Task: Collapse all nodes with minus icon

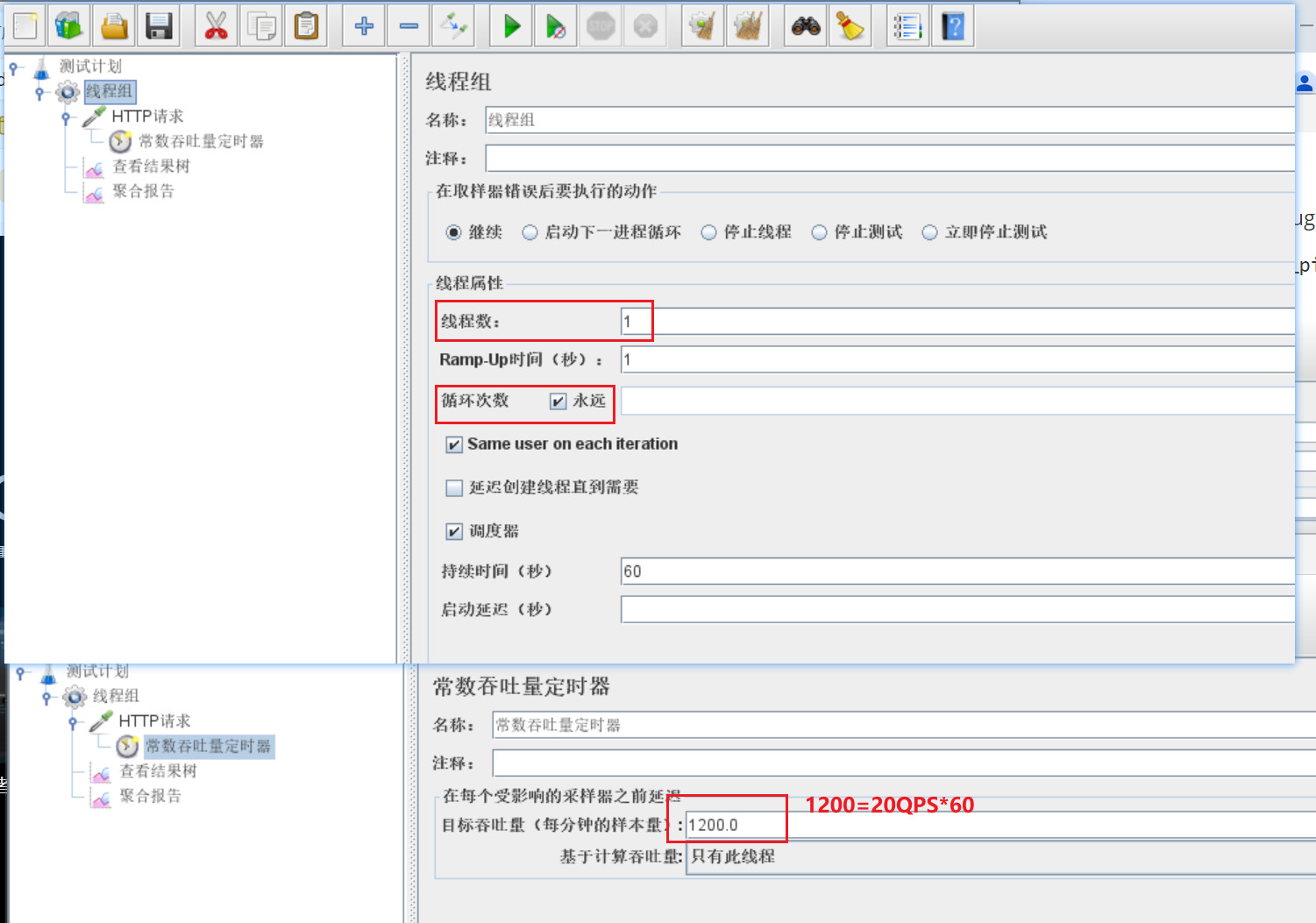Action: click(x=409, y=26)
